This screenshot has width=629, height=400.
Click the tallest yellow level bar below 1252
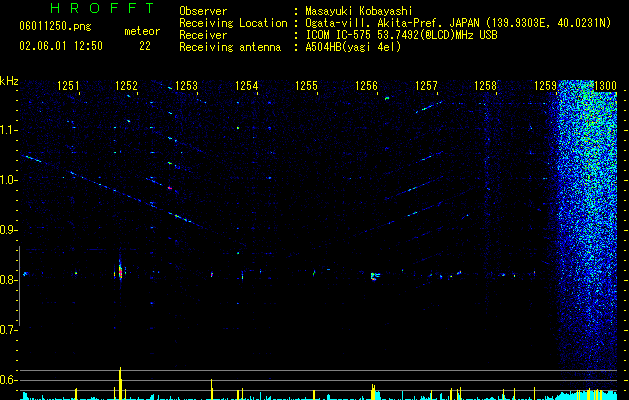[120, 383]
